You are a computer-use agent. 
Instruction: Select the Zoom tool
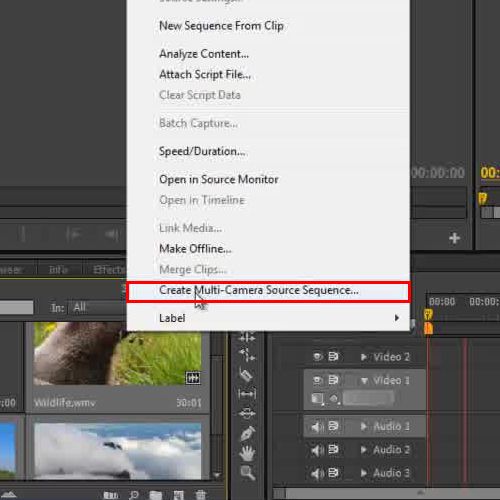tap(248, 473)
